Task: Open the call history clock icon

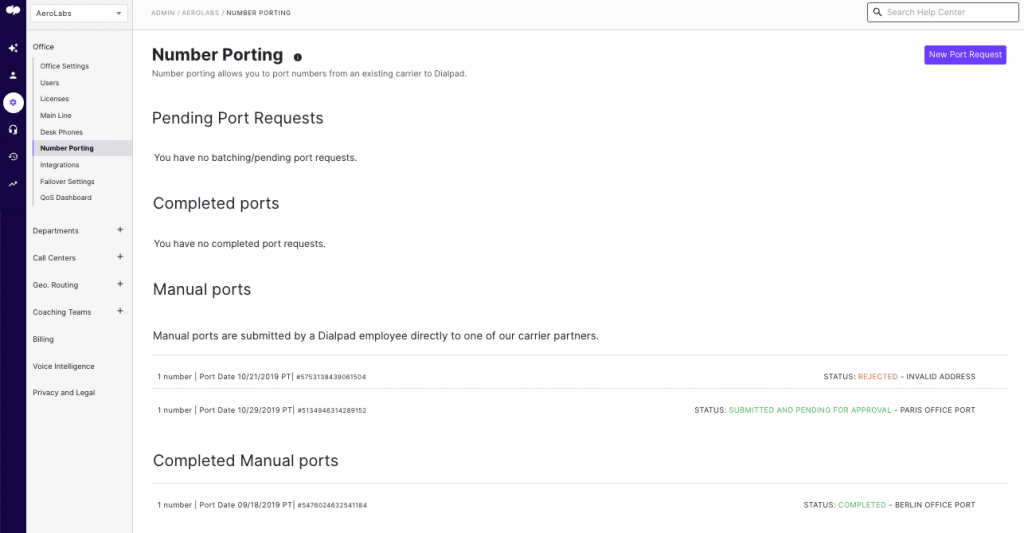Action: (x=13, y=156)
